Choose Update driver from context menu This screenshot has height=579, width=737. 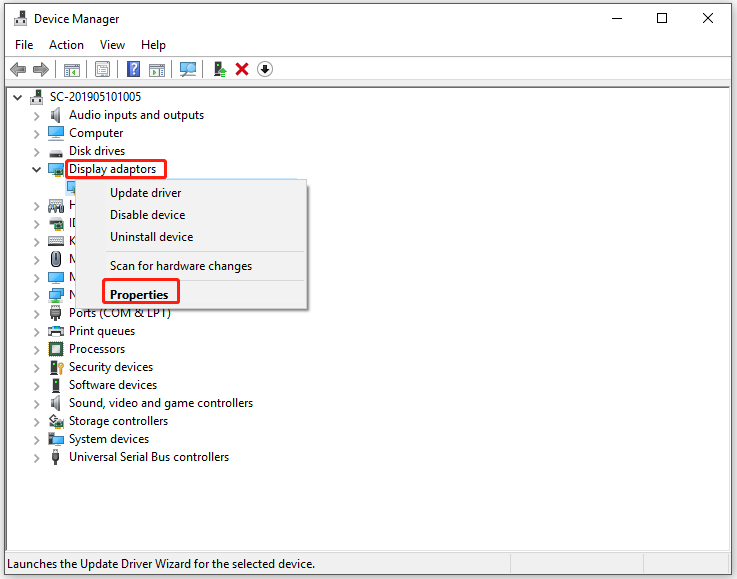pos(191,193)
